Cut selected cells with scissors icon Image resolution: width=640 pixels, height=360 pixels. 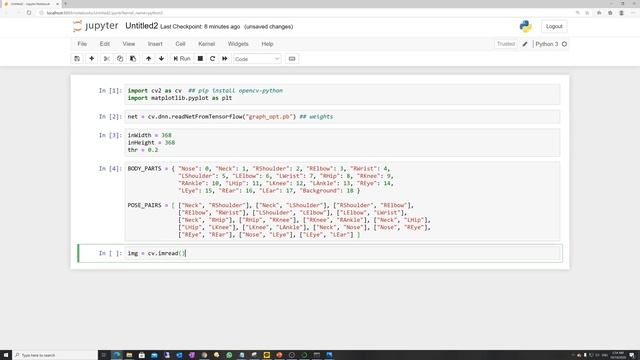(107, 59)
